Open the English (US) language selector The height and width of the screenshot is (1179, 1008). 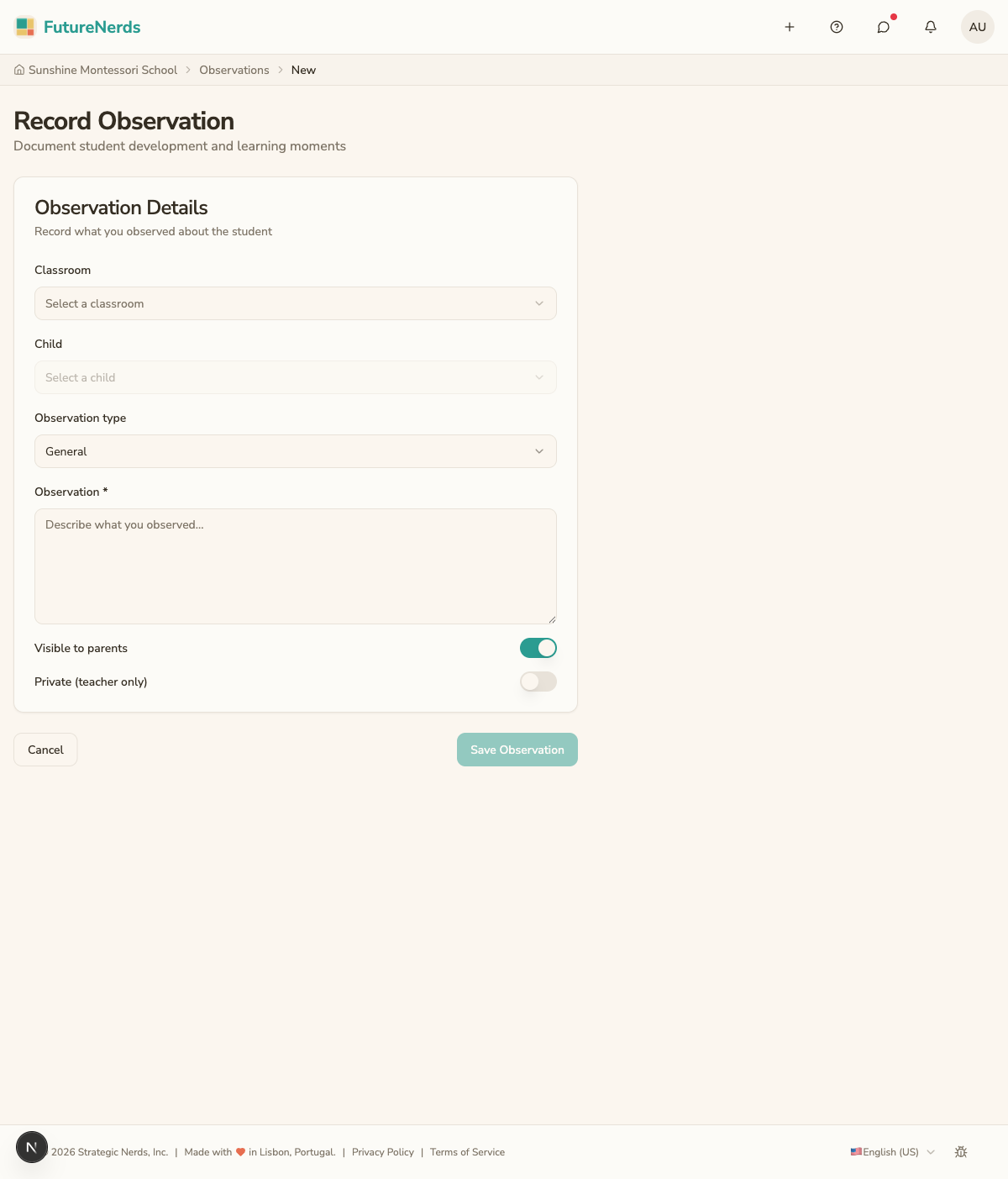click(x=892, y=1152)
